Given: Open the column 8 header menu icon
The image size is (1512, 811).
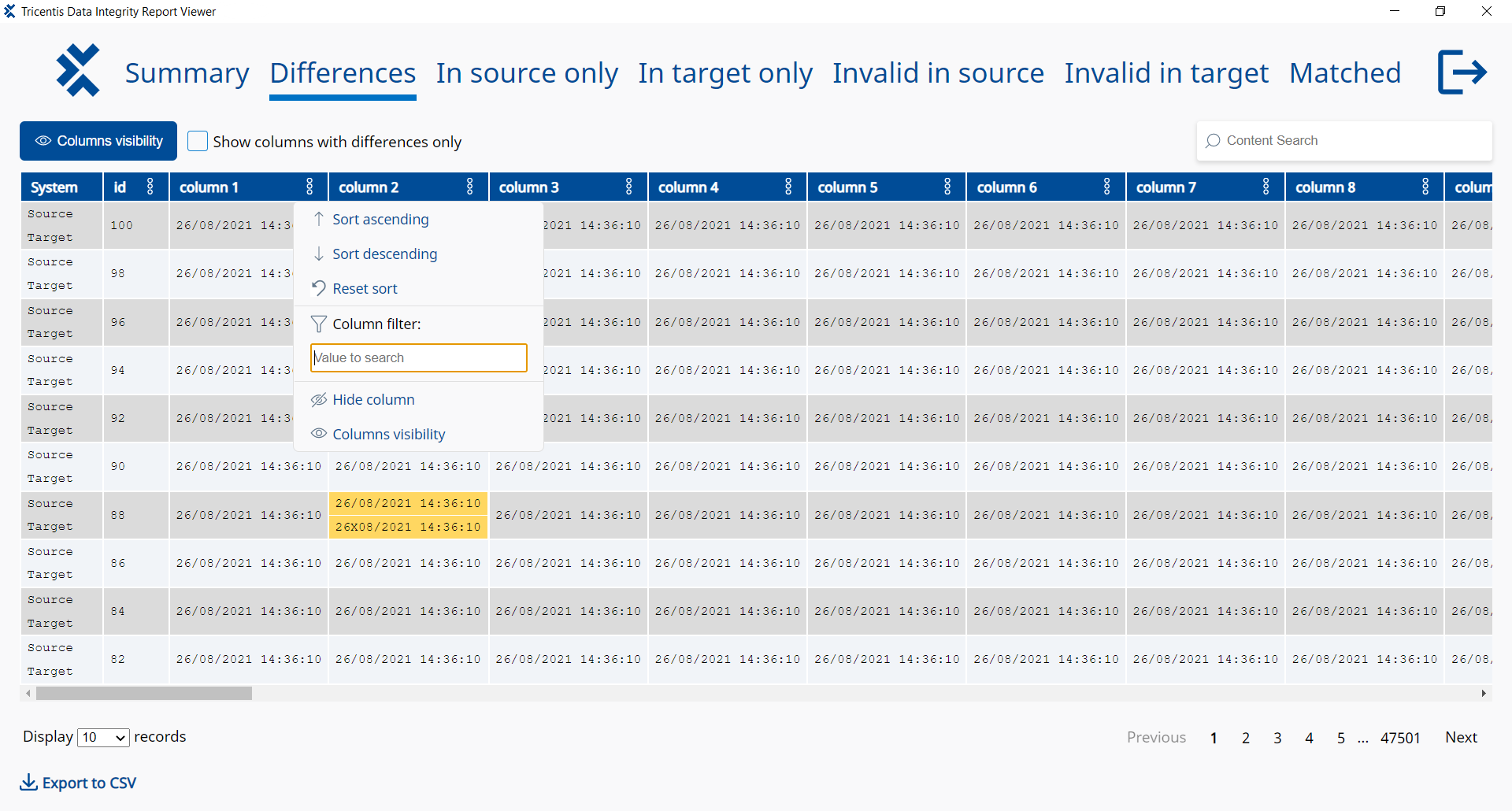Looking at the screenshot, I should pos(1425,187).
